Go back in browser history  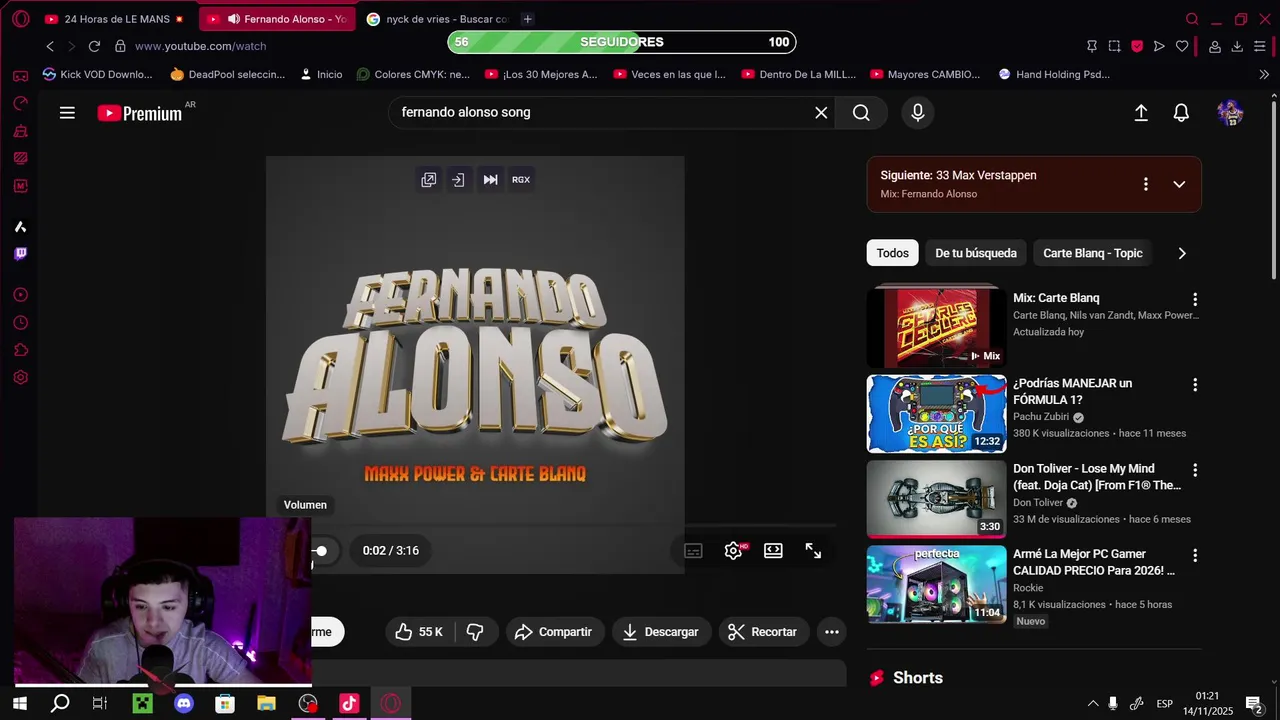(50, 46)
